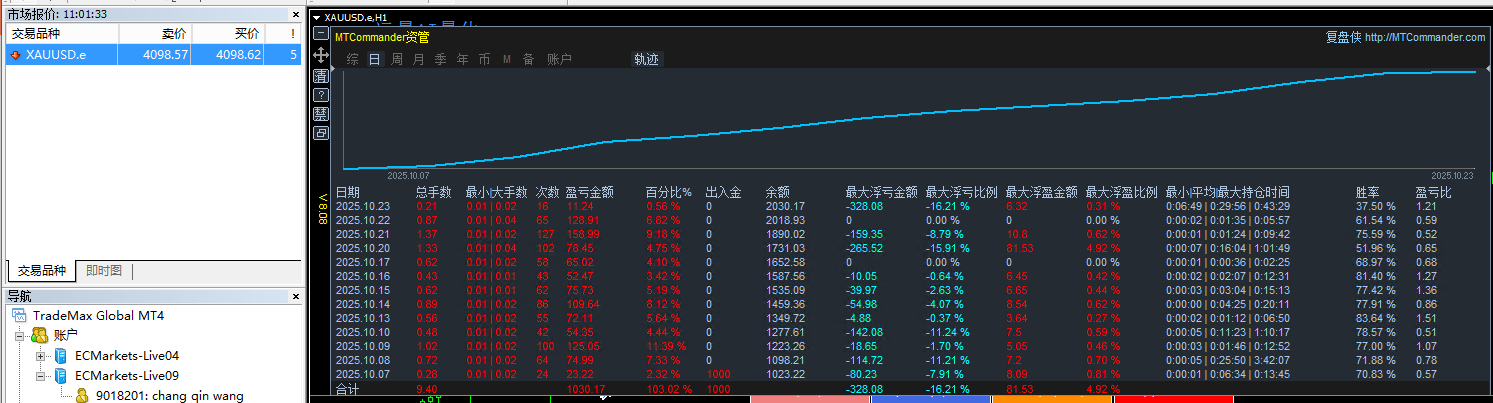
Task: Select the 月 monthly period tab
Action: [x=418, y=60]
